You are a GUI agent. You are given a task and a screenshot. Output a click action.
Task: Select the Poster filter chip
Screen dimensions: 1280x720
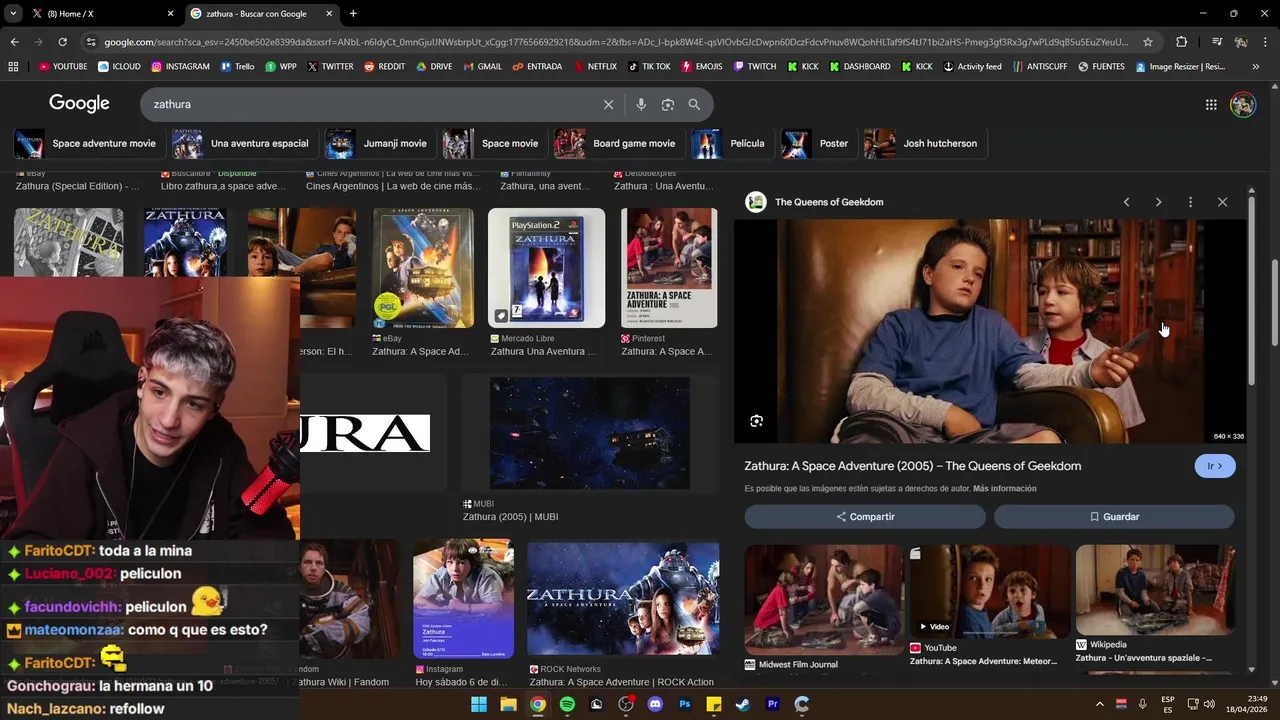(816, 143)
